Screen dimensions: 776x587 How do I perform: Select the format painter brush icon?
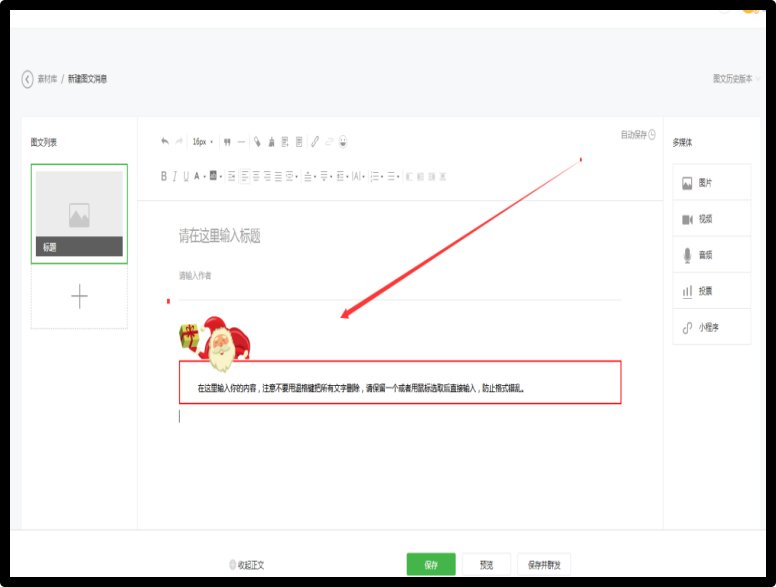point(271,142)
